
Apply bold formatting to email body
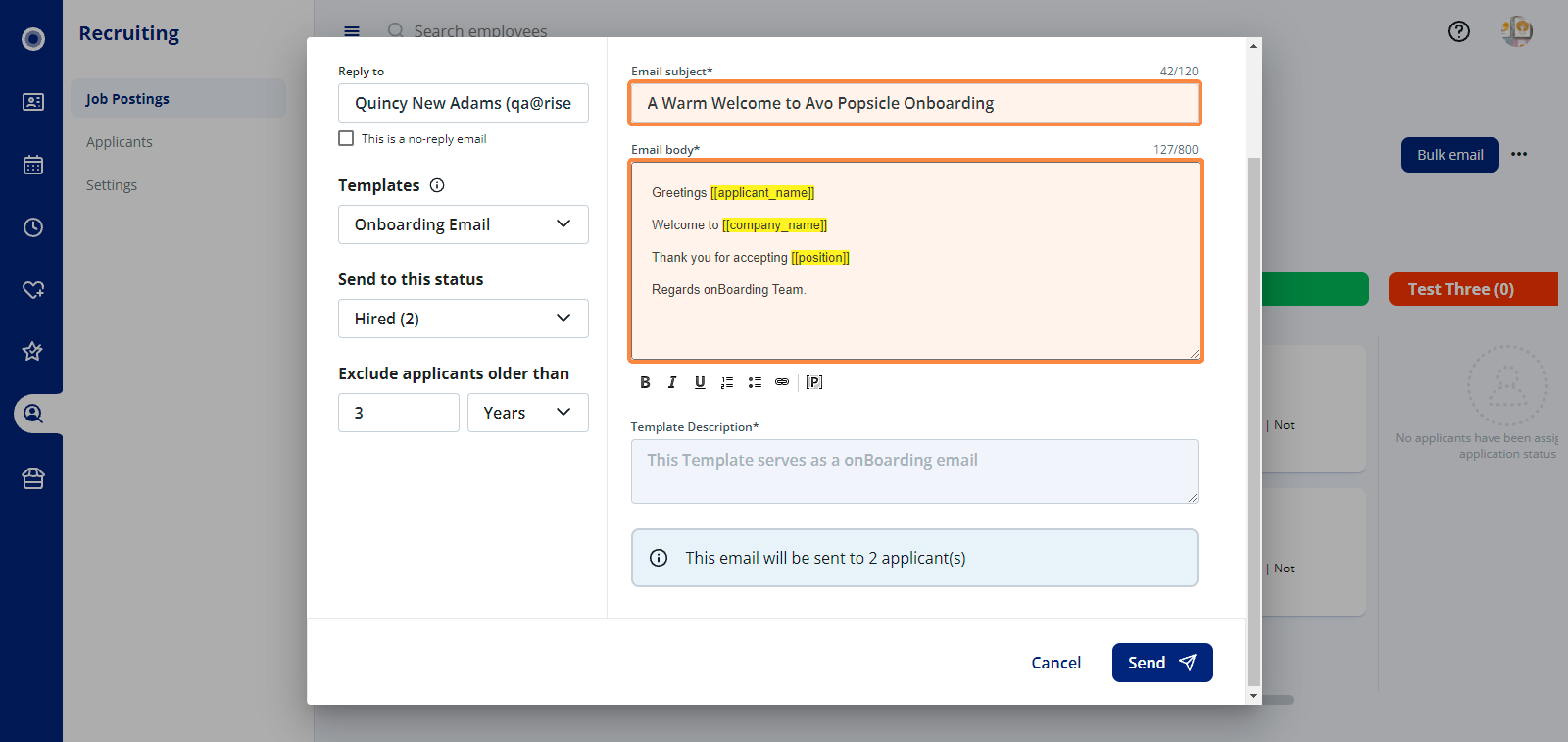(645, 382)
